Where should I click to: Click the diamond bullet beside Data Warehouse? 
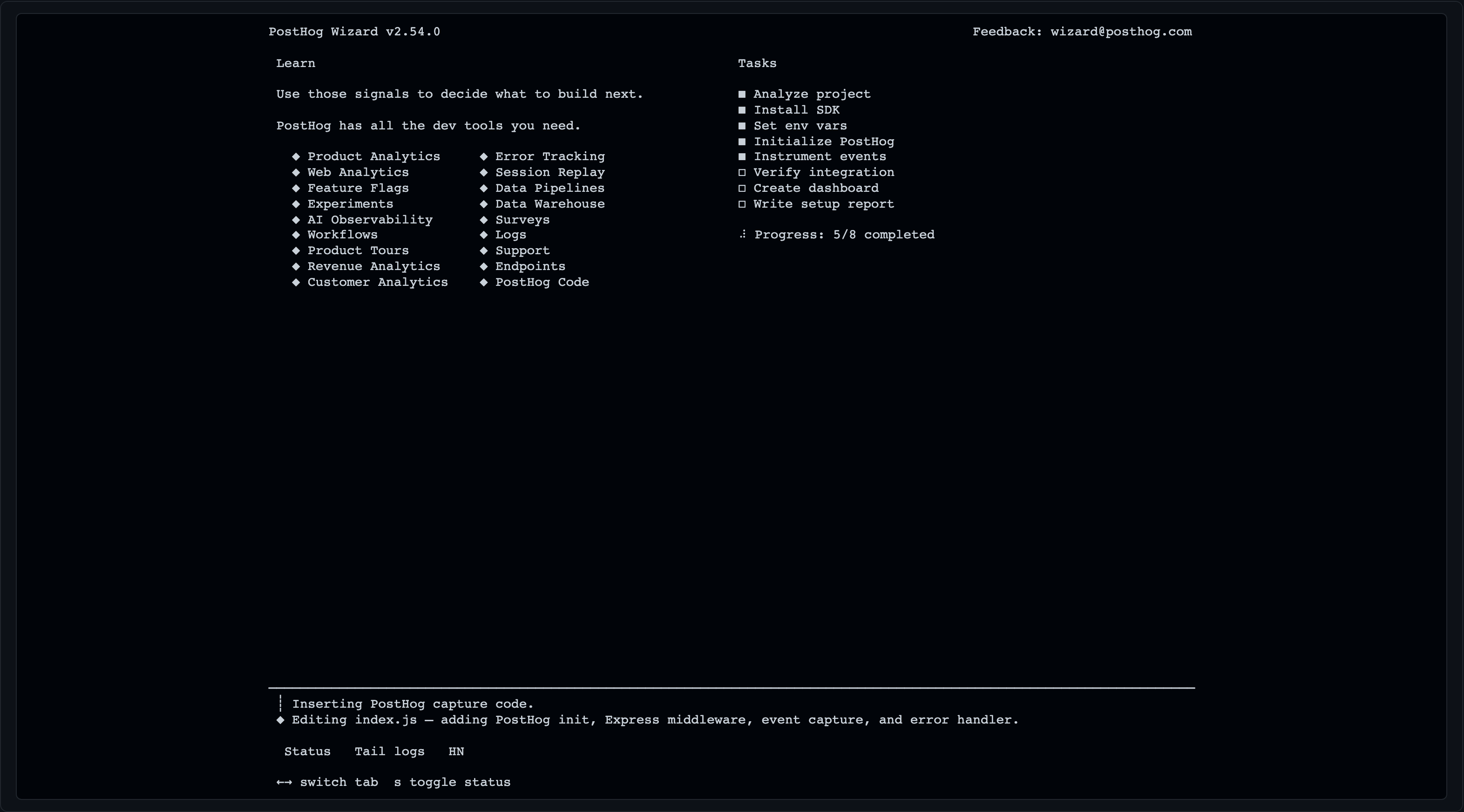click(x=484, y=204)
